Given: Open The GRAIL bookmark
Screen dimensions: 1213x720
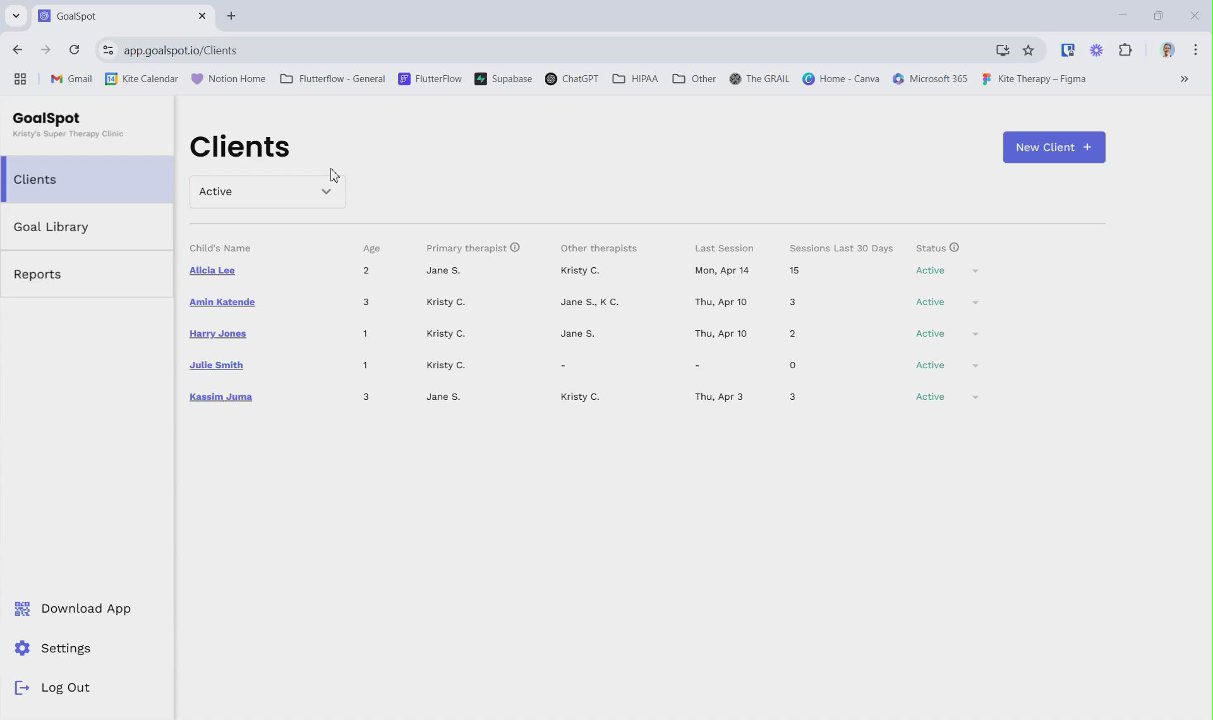Looking at the screenshot, I should click(759, 79).
